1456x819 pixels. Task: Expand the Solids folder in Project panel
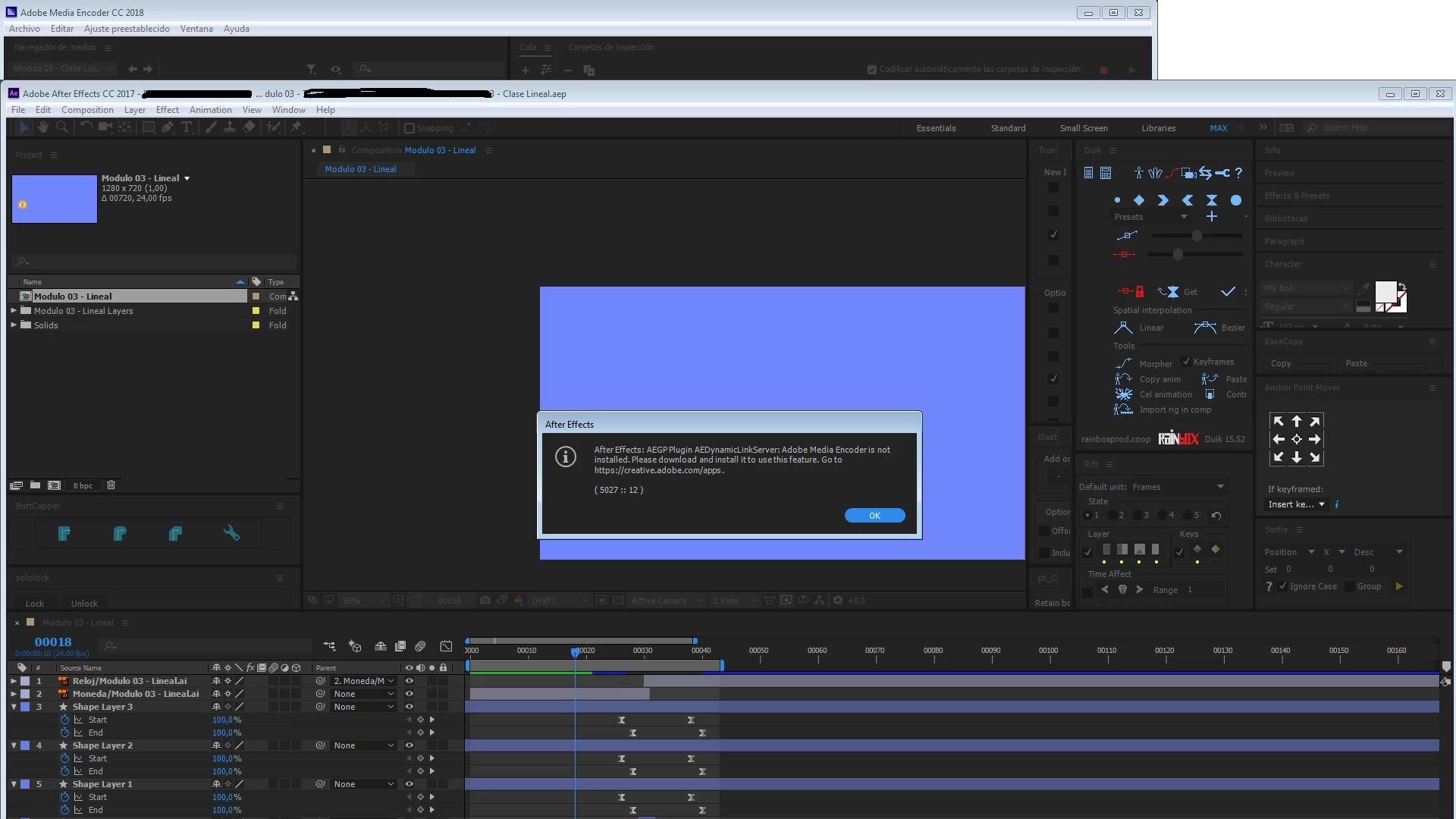14,325
